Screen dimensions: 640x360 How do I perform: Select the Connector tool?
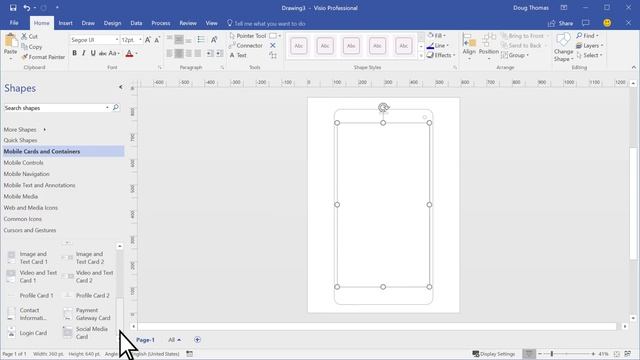click(x=246, y=45)
